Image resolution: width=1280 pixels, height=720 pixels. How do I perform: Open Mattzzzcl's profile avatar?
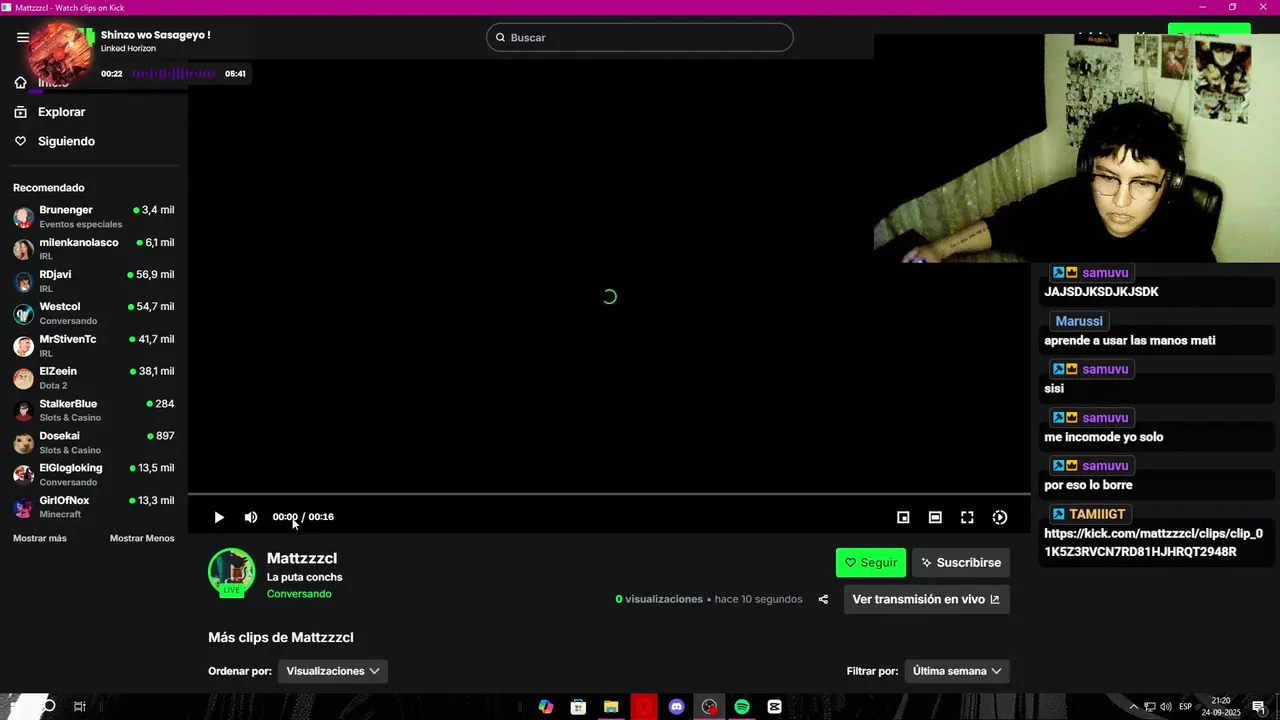pos(231,572)
